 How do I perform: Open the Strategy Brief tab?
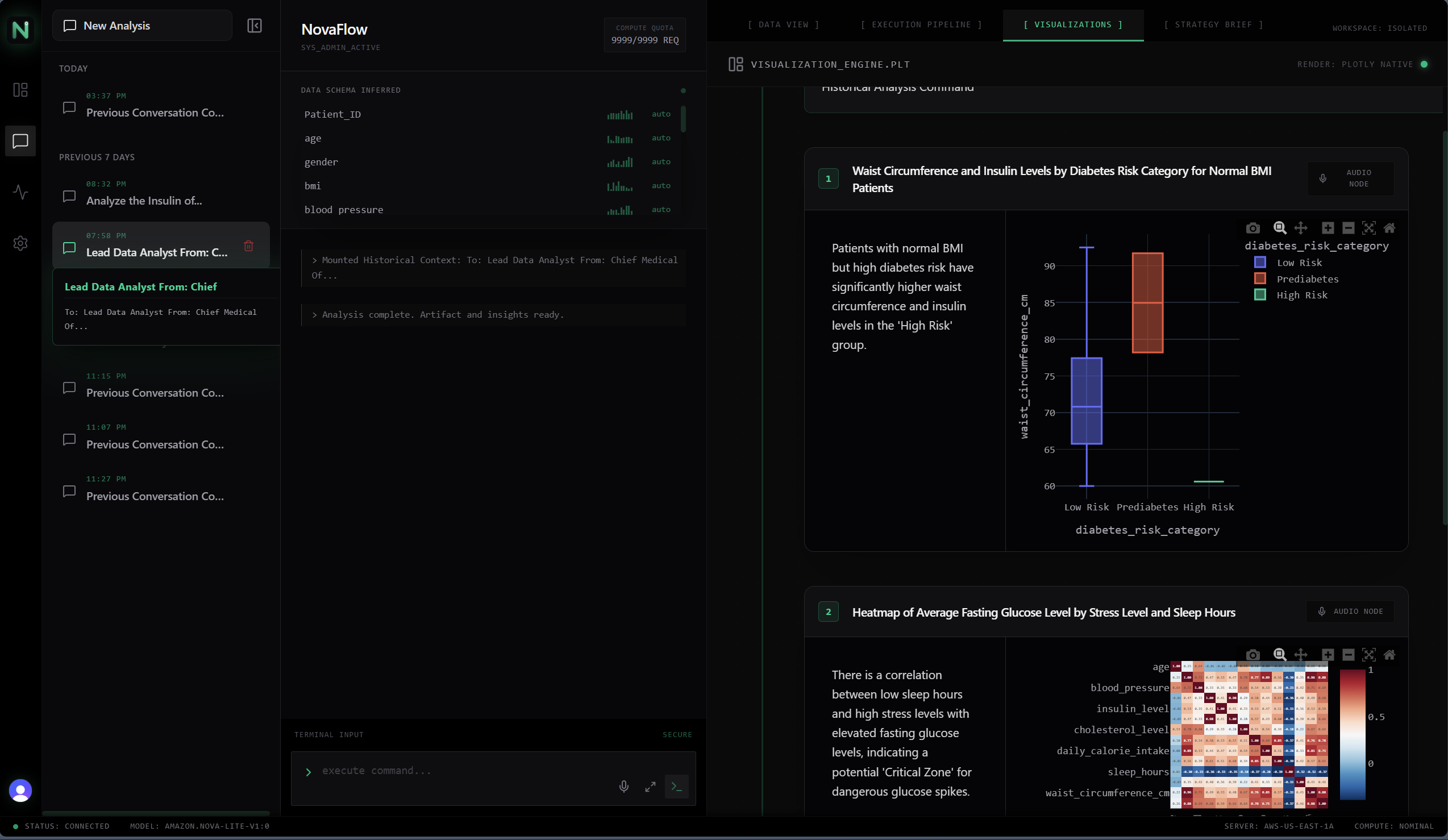pyautogui.click(x=1213, y=24)
